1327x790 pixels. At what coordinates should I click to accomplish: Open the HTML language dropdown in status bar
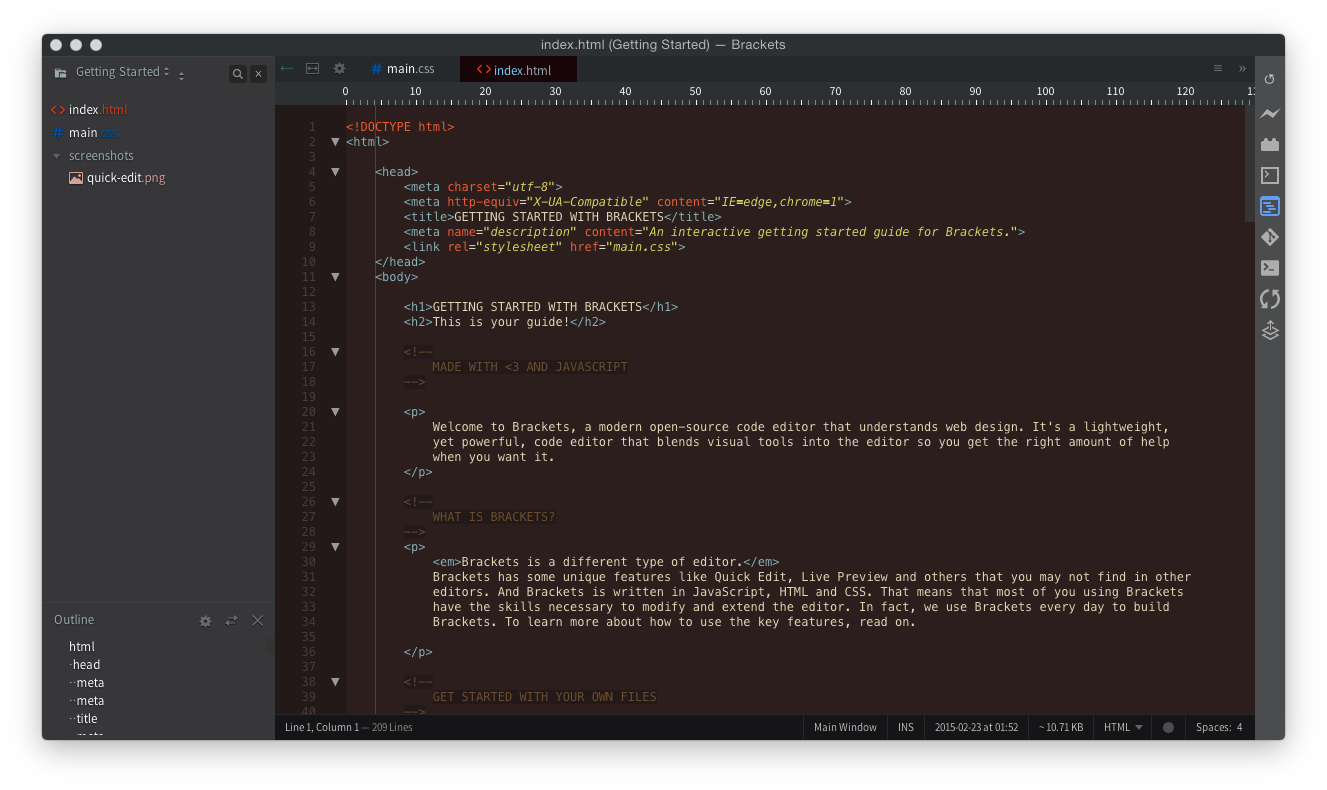tap(1123, 728)
